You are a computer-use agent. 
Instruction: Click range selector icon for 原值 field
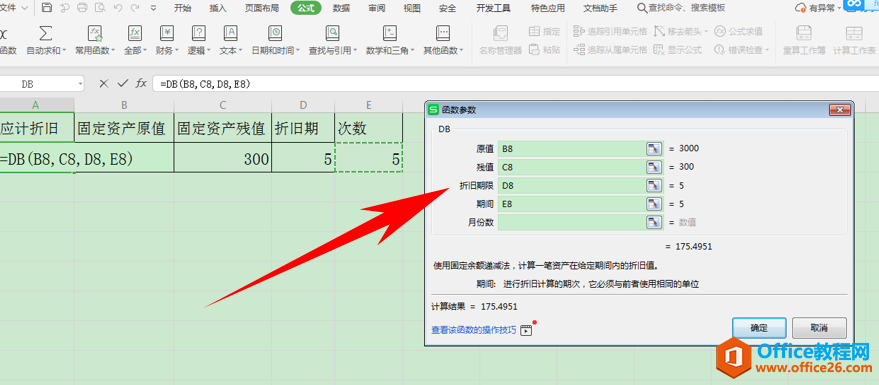coord(654,149)
